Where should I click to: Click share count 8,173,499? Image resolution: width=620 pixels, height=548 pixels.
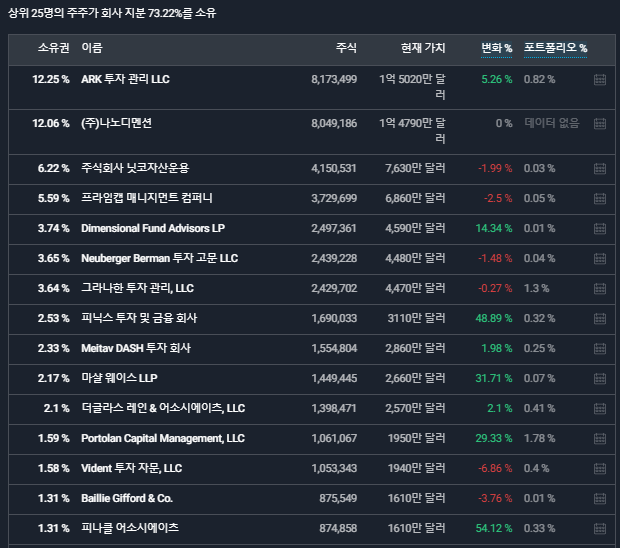pyautogui.click(x=334, y=79)
